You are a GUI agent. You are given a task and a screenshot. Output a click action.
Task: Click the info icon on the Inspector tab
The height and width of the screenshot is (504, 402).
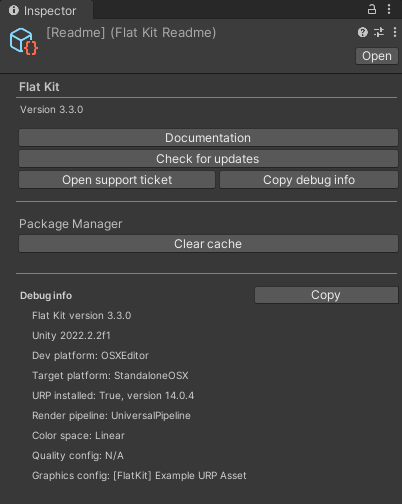[14, 11]
